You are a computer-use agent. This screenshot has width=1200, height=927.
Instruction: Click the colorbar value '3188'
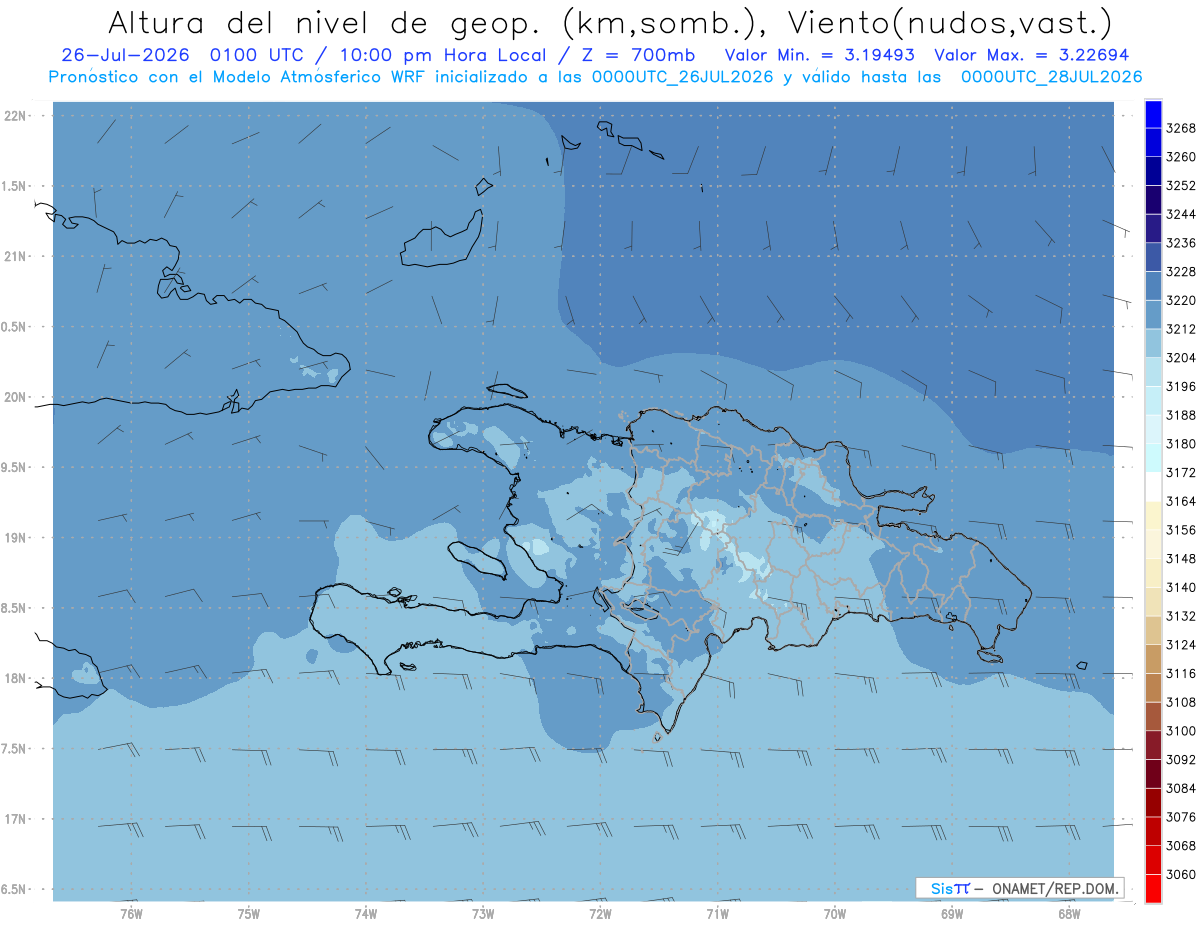[x=1180, y=415]
